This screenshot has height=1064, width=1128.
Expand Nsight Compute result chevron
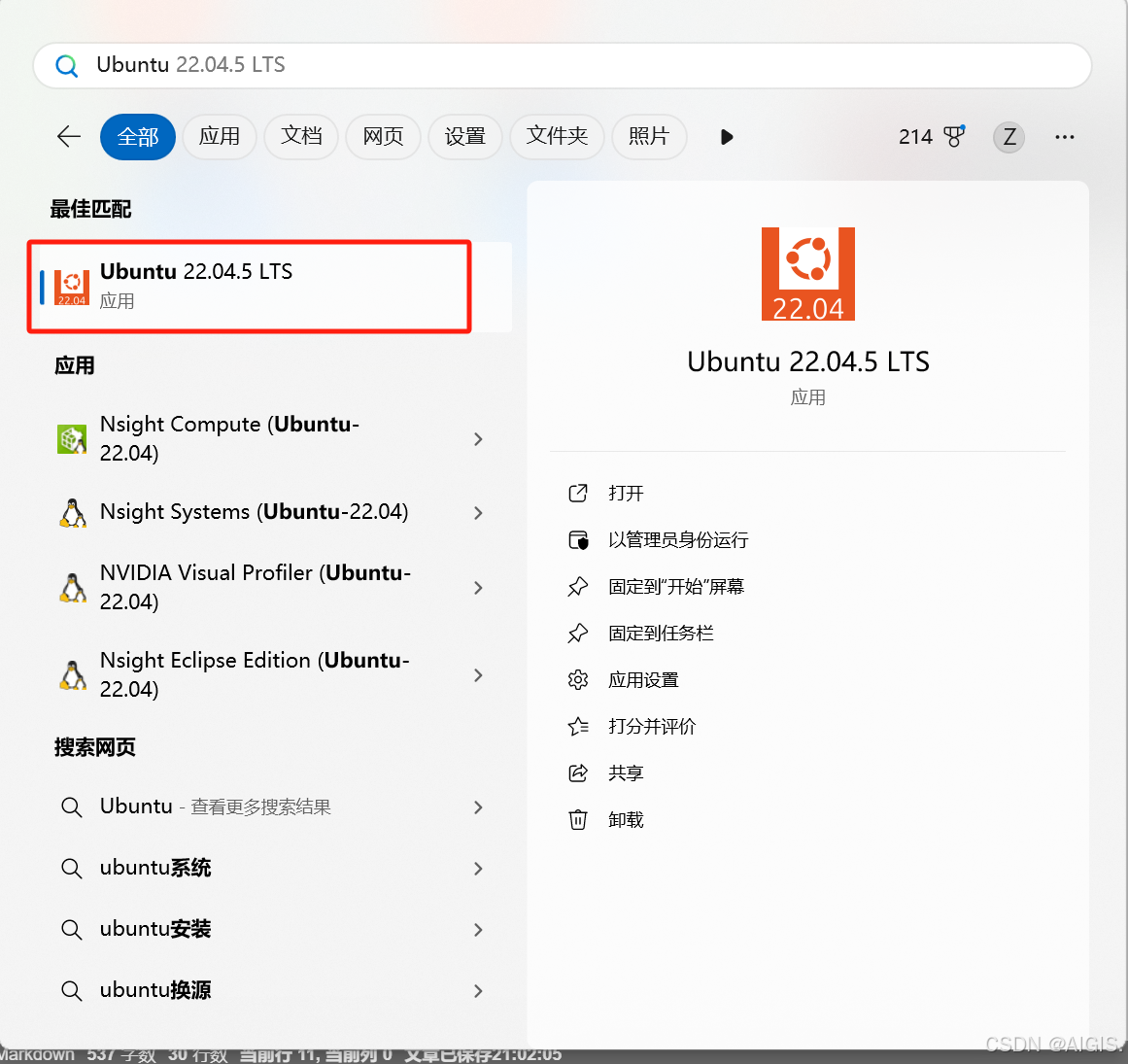(478, 439)
